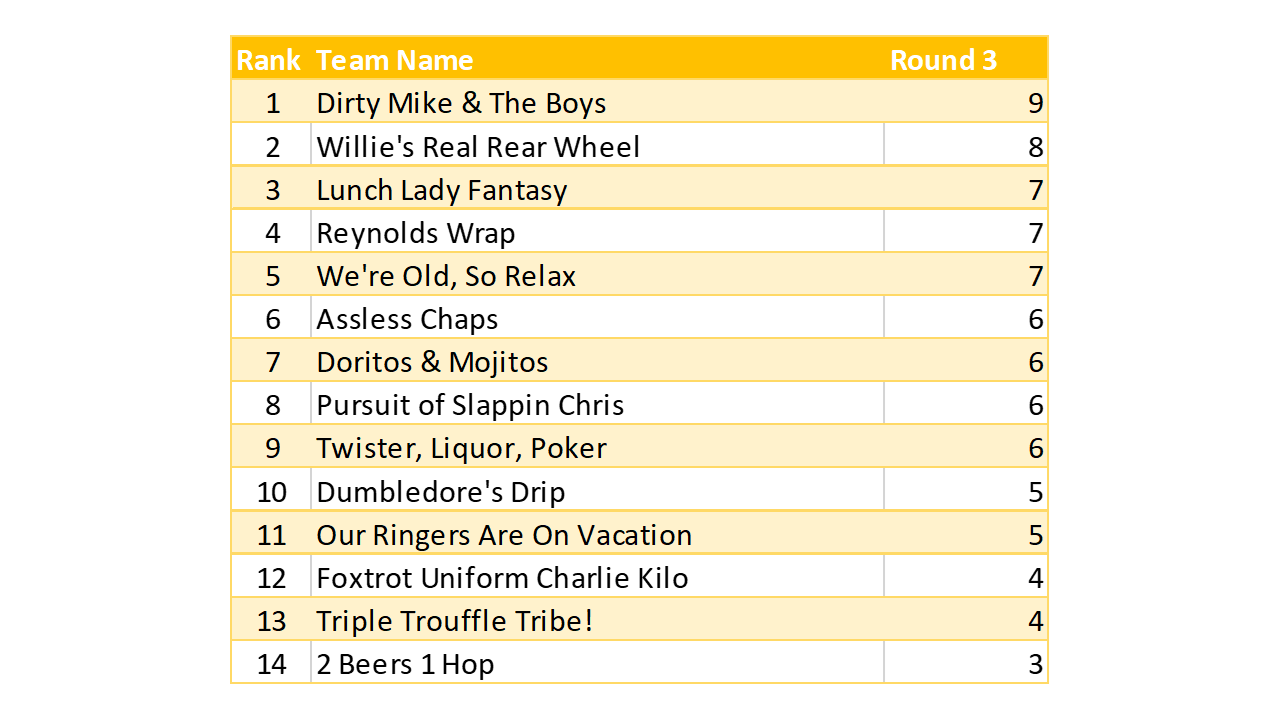The image size is (1280, 720).
Task: Select the We're Old, So Relax cell
Action: point(446,276)
